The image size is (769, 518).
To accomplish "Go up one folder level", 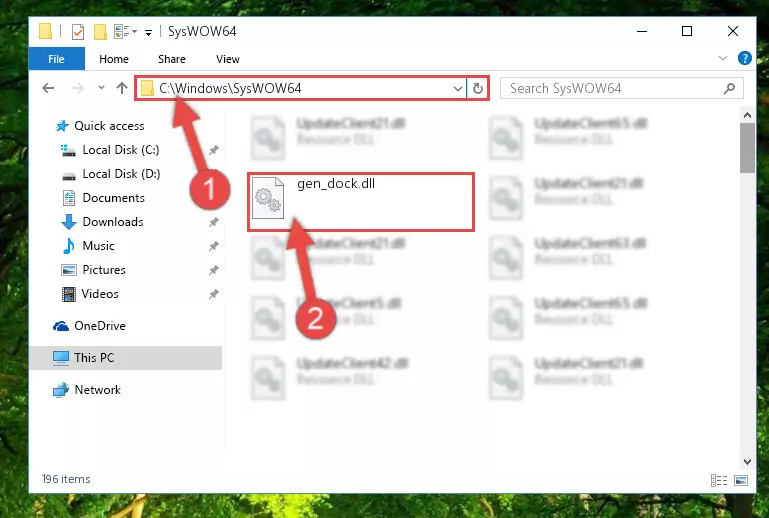I will point(122,88).
